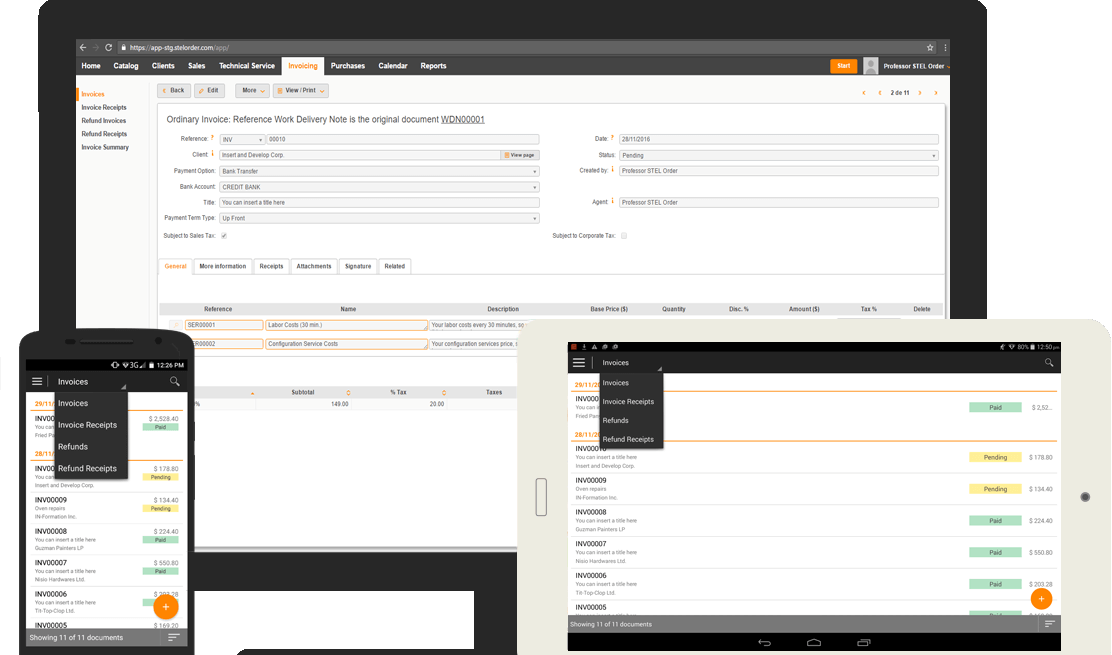
Task: Open INV00008 row on tablet
Action: 813,520
